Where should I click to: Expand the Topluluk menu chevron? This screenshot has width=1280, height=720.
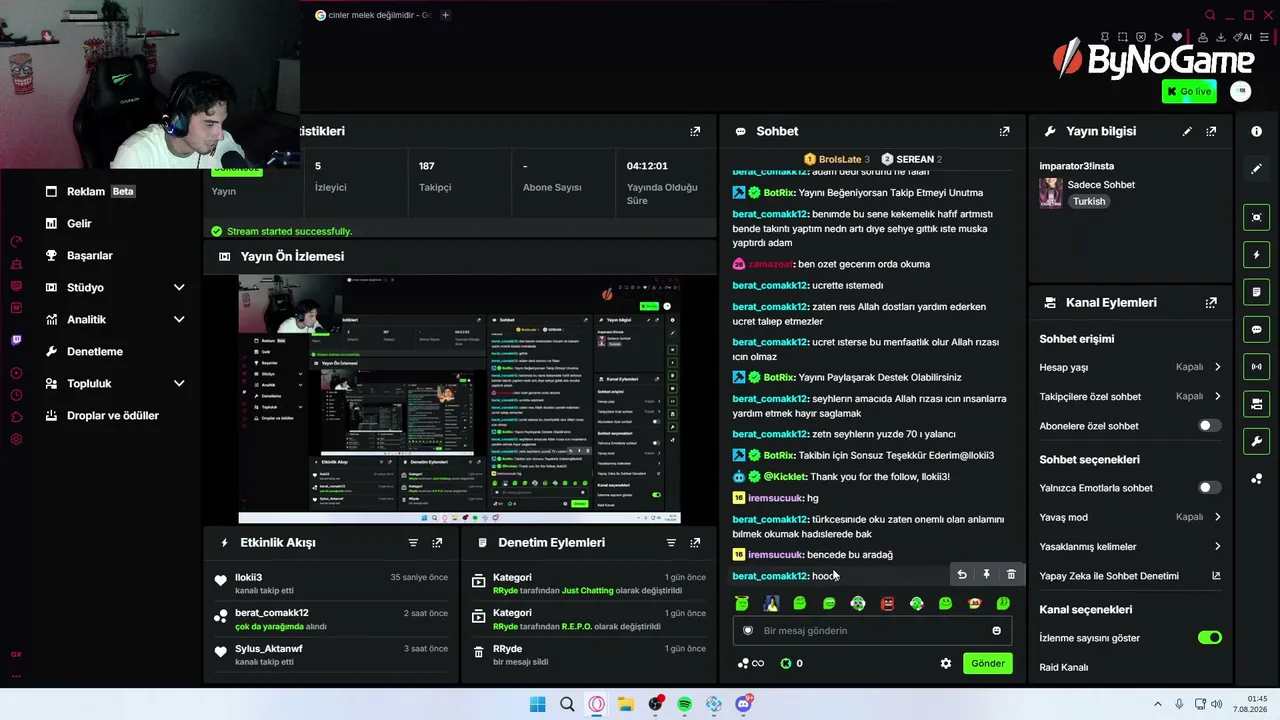[179, 383]
